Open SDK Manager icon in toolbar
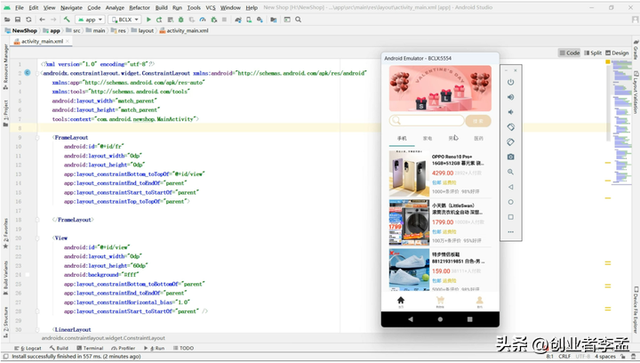Screen dimensions: 640x363 pyautogui.click(x=260, y=20)
